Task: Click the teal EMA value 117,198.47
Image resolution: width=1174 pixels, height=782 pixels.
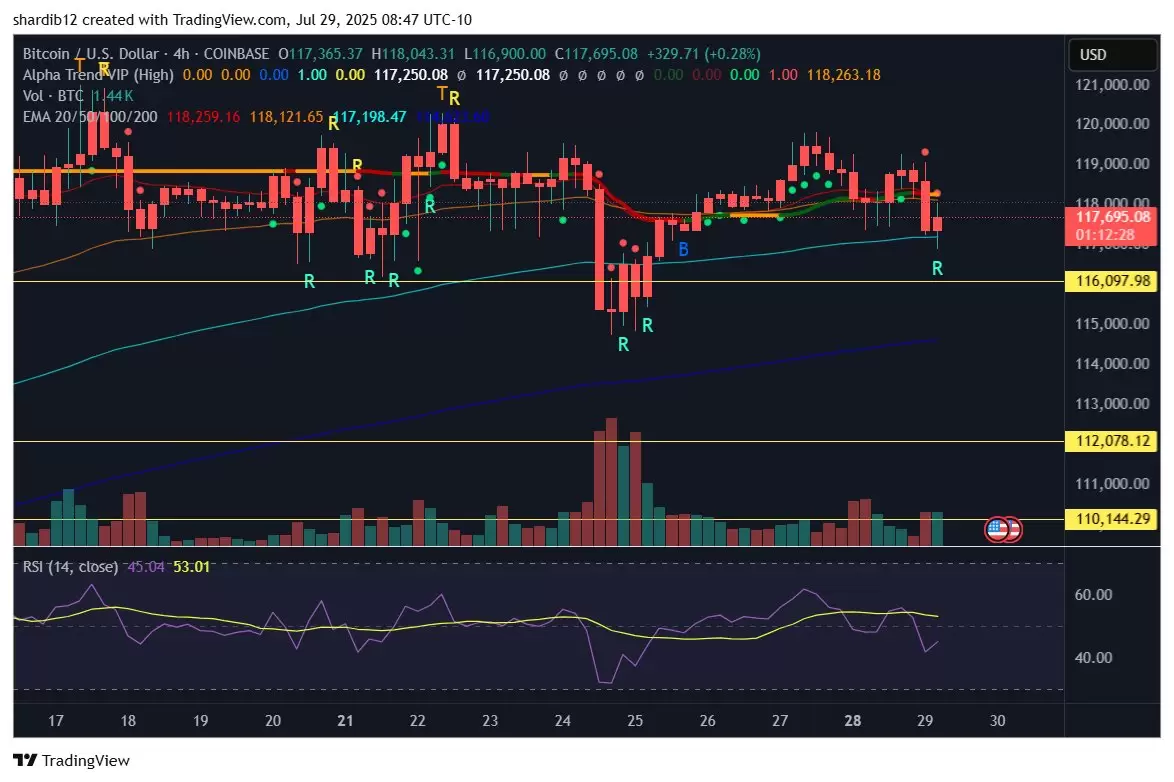Action: point(370,117)
